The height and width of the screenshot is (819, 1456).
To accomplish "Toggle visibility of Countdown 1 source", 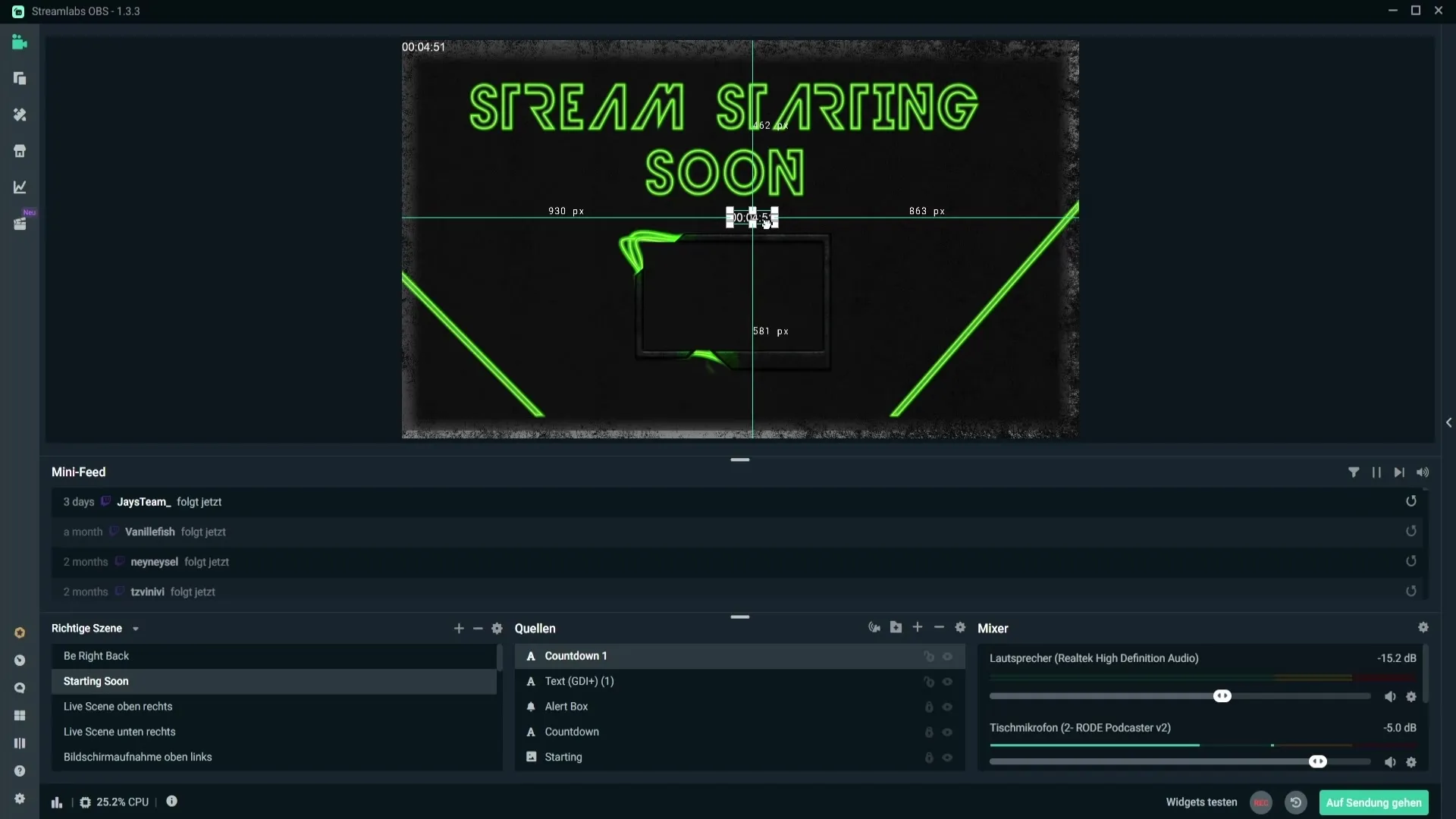I will 947,656.
